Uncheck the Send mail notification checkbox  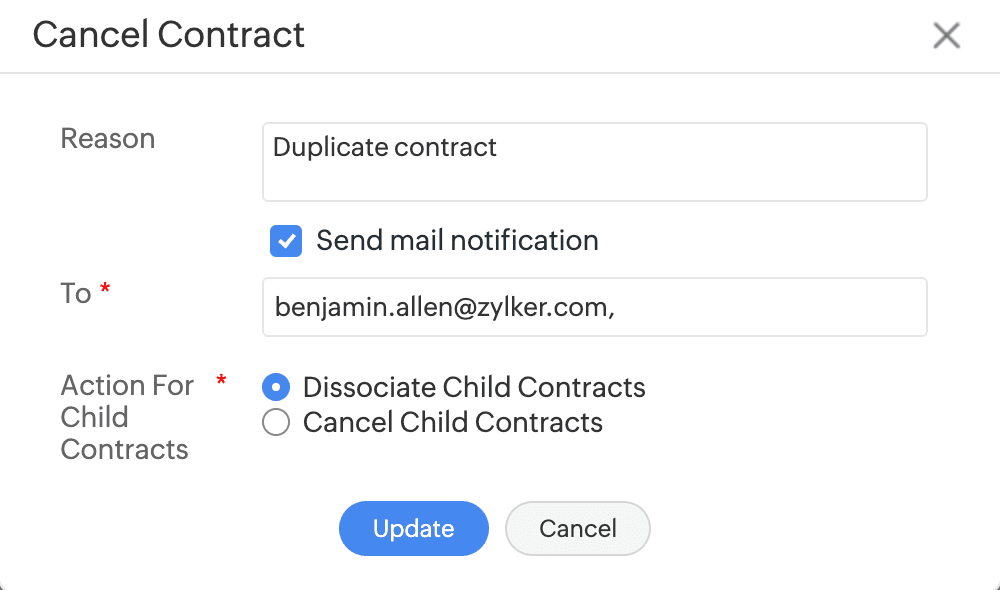[x=286, y=241]
